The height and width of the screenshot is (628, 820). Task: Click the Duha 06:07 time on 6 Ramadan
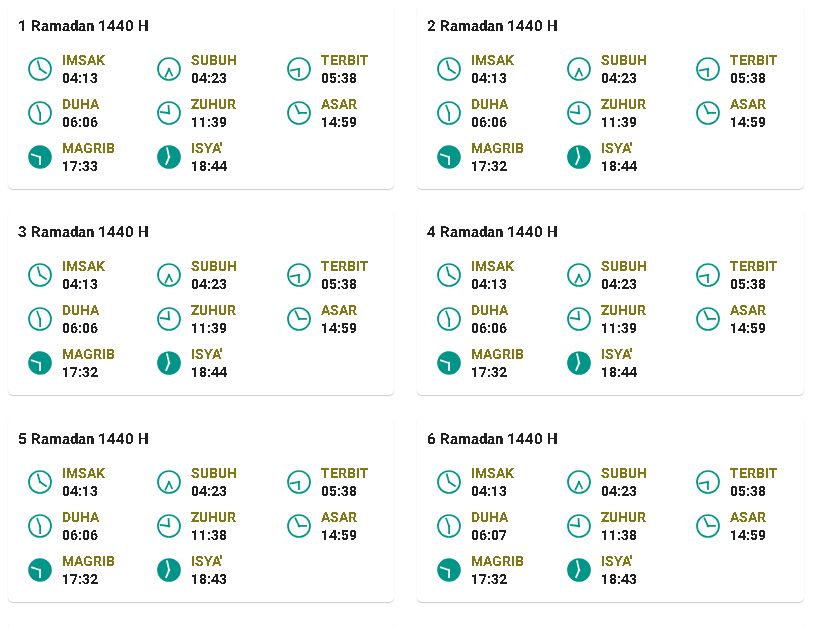(489, 535)
